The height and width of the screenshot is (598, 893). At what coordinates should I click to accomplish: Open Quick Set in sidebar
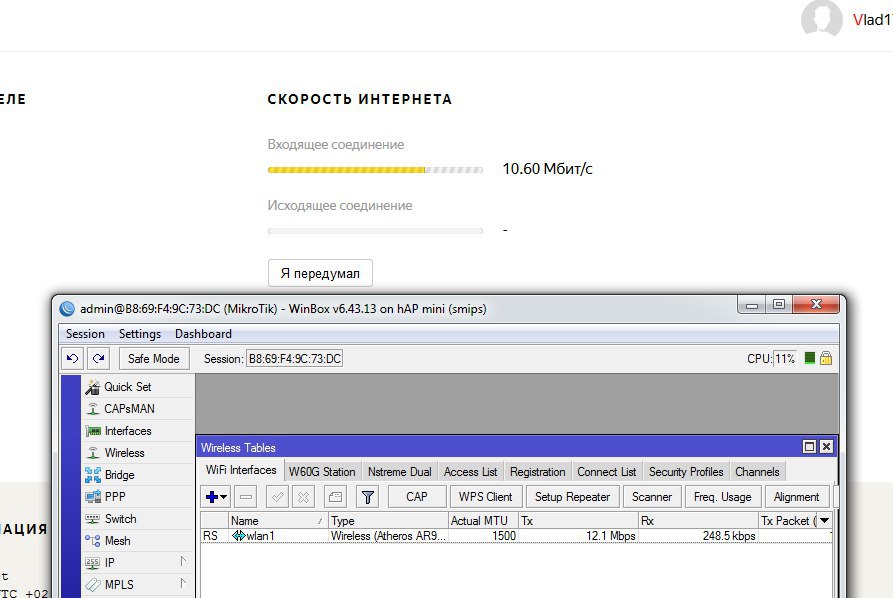[138, 387]
